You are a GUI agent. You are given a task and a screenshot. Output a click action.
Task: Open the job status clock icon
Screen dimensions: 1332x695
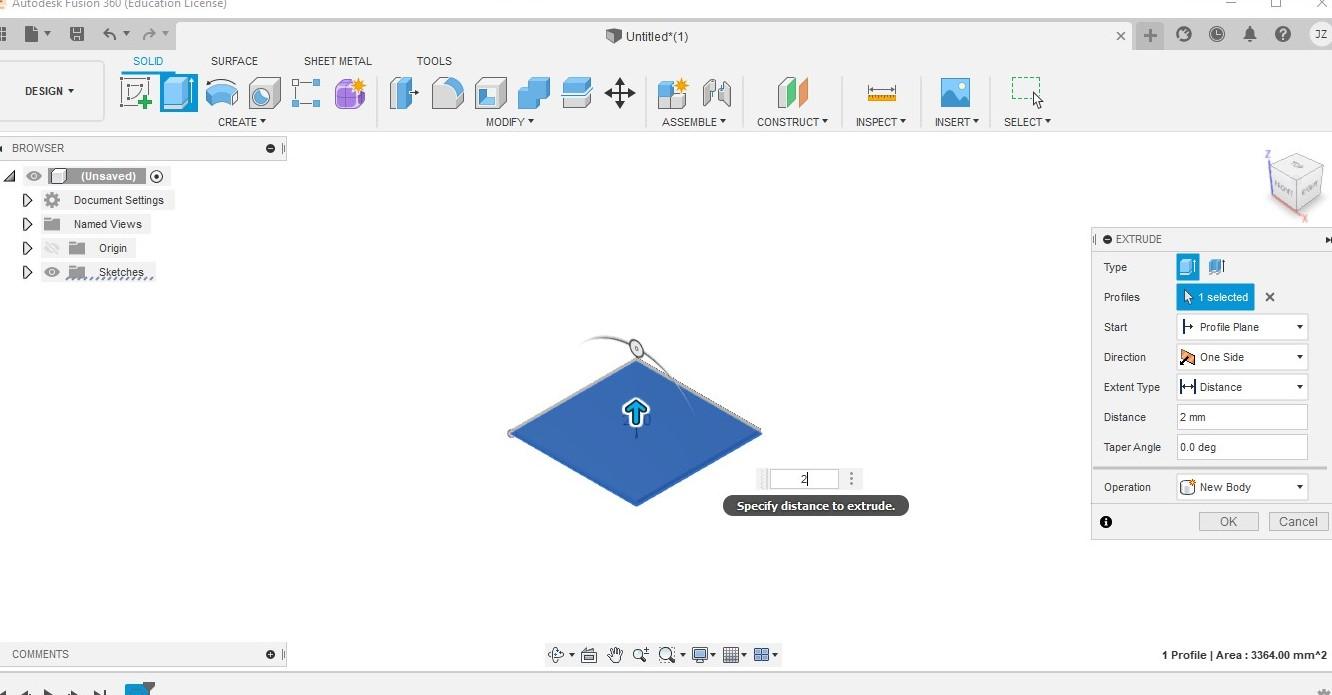pos(1217,34)
